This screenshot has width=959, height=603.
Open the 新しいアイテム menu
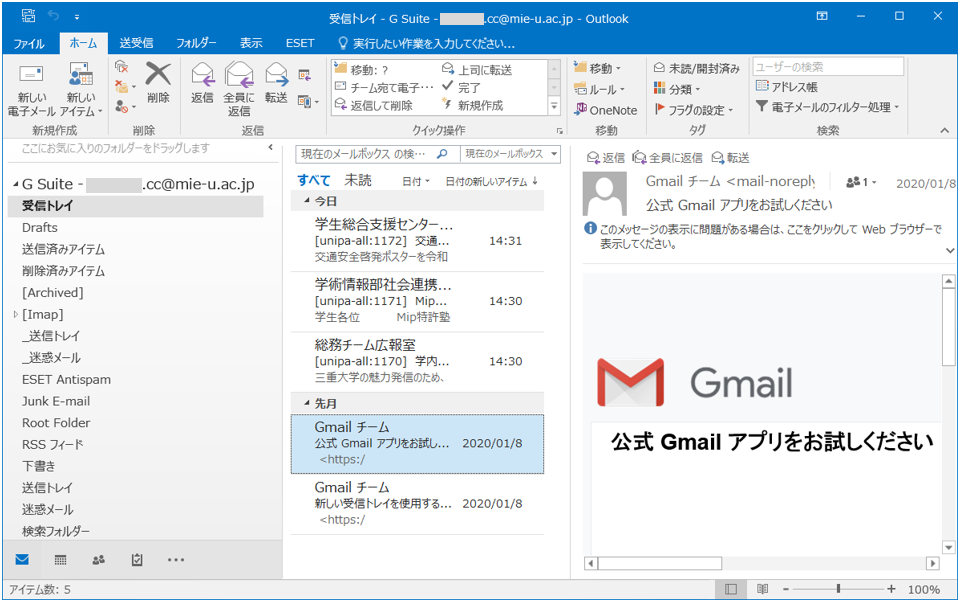pyautogui.click(x=81, y=89)
